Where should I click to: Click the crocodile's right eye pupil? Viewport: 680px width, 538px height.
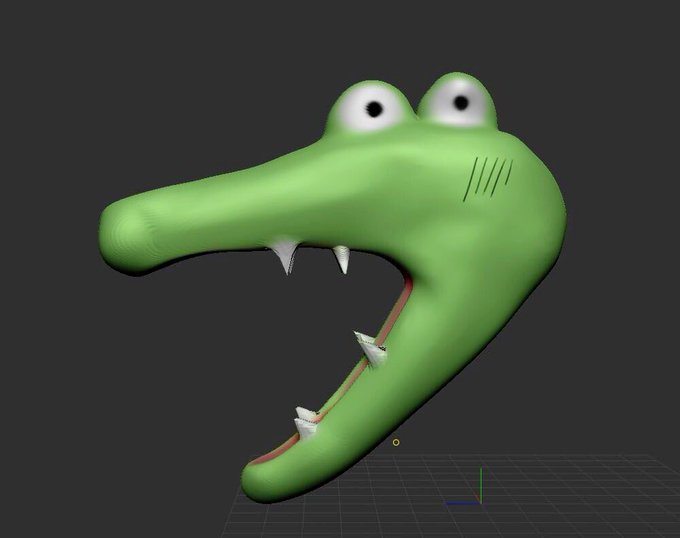(x=461, y=103)
